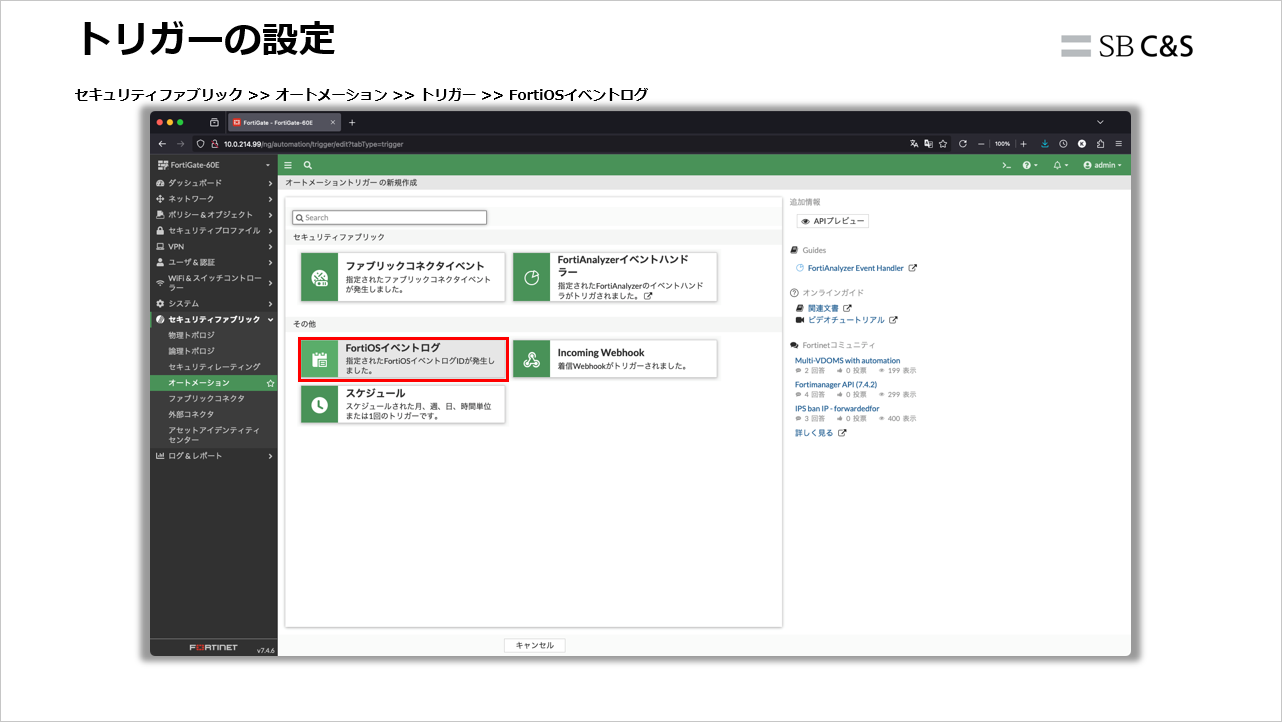The width and height of the screenshot is (1282, 722).
Task: Click the tab overview icon beside the tabs
Action: pyautogui.click(x=214, y=122)
